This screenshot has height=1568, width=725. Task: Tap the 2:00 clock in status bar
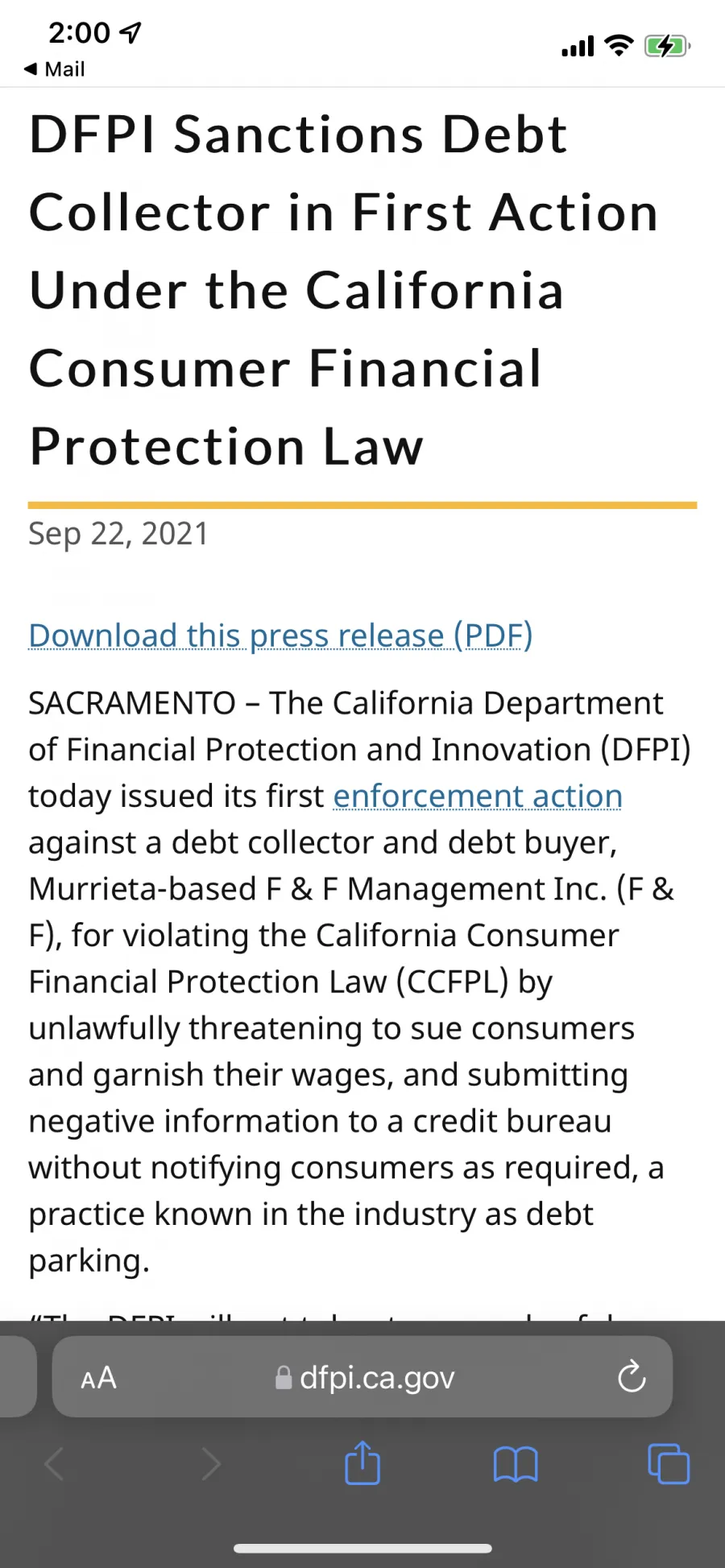pyautogui.click(x=79, y=33)
